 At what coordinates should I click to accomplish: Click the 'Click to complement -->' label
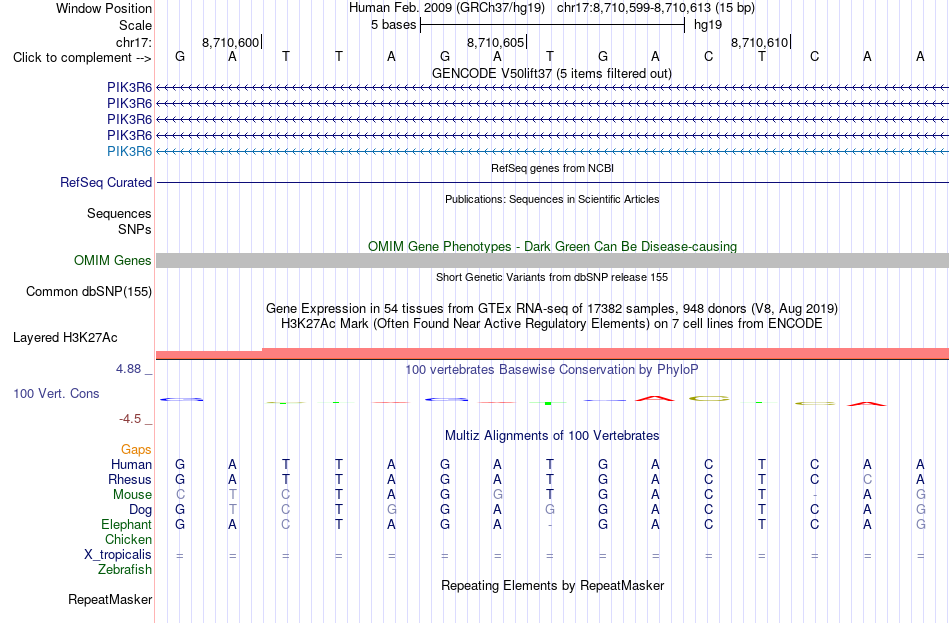tap(82, 58)
